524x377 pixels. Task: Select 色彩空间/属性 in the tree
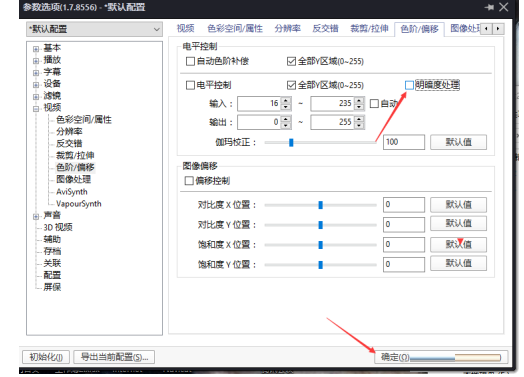(x=84, y=120)
